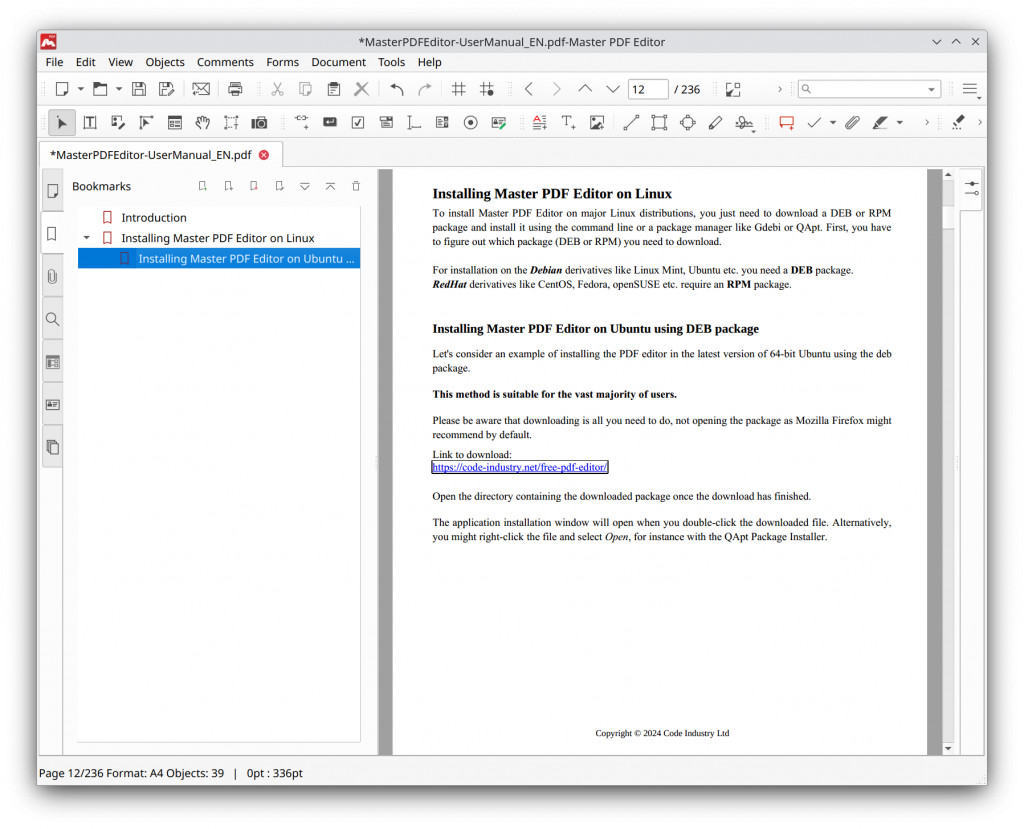Select the red sticky note comment tool
The image size is (1024, 829).
[786, 122]
